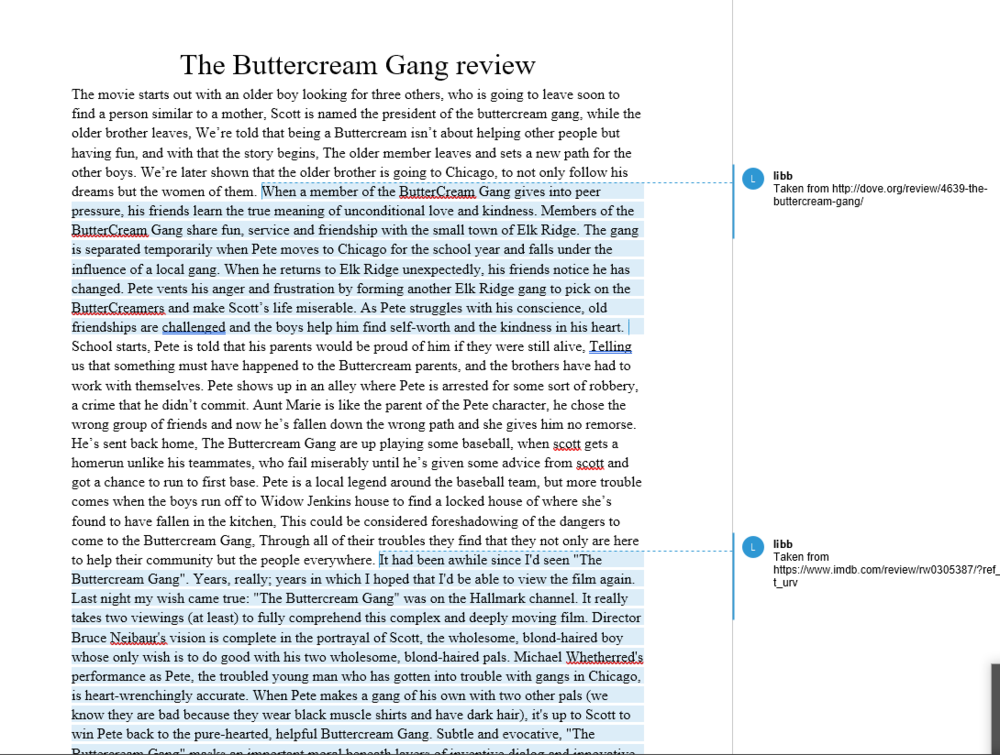Select the author name libb on second comment
Screen dimensions: 1000x755
pos(783,544)
